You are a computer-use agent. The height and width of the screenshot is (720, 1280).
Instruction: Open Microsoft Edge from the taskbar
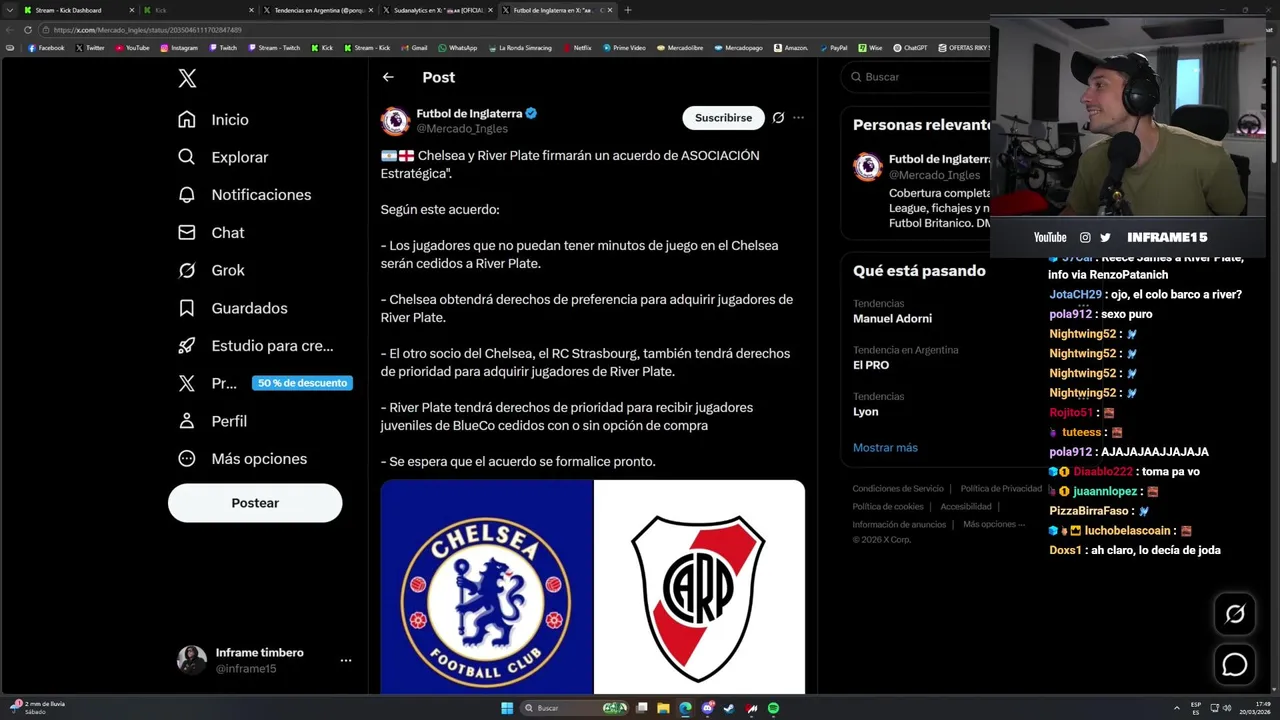pos(685,708)
